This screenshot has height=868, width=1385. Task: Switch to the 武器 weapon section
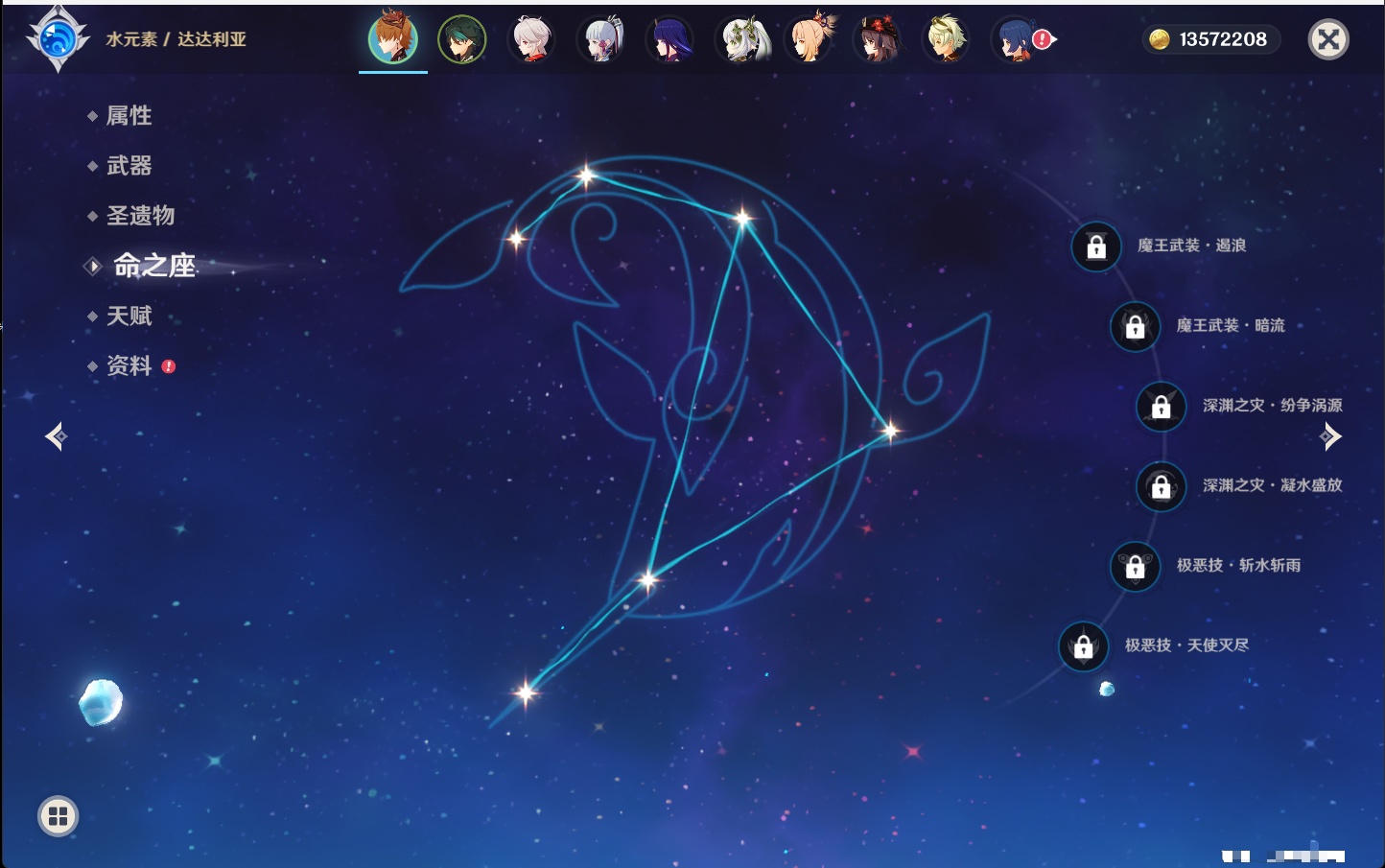[129, 166]
